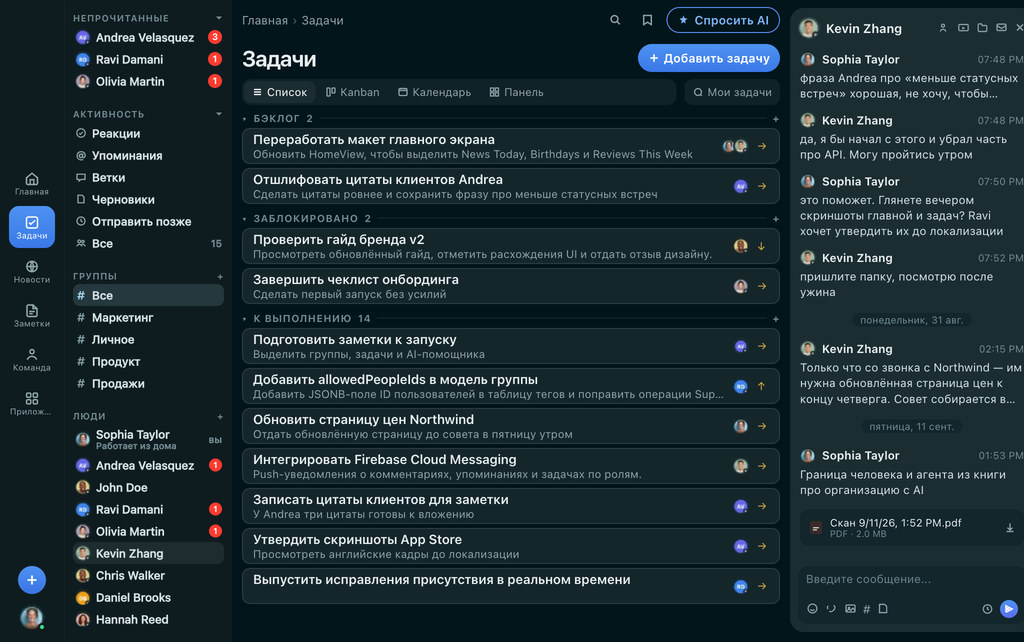Open emoji picker in message composer
The height and width of the screenshot is (642, 1024).
[812, 609]
